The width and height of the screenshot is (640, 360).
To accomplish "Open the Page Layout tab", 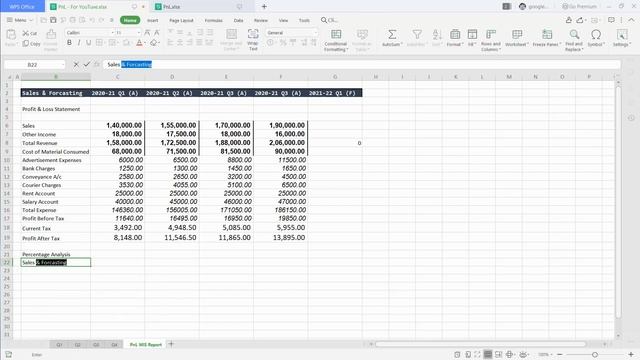I will point(181,20).
